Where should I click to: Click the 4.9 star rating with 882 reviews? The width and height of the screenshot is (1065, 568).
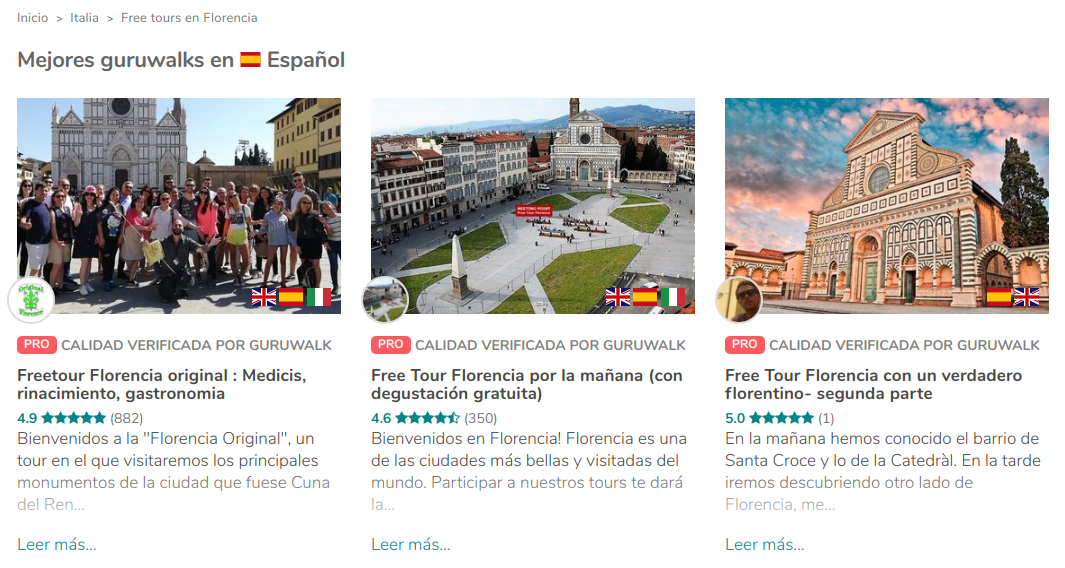click(80, 418)
